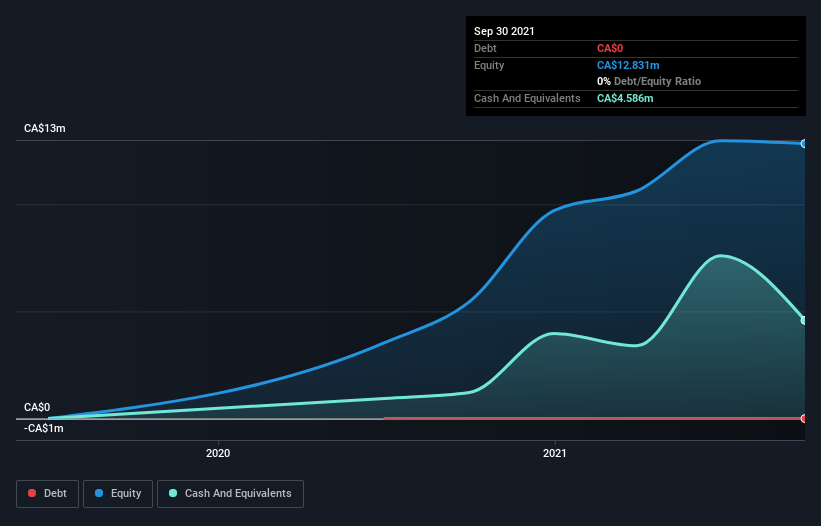Toggle the Debt series legend button
This screenshot has height=526, width=821.
(x=48, y=494)
